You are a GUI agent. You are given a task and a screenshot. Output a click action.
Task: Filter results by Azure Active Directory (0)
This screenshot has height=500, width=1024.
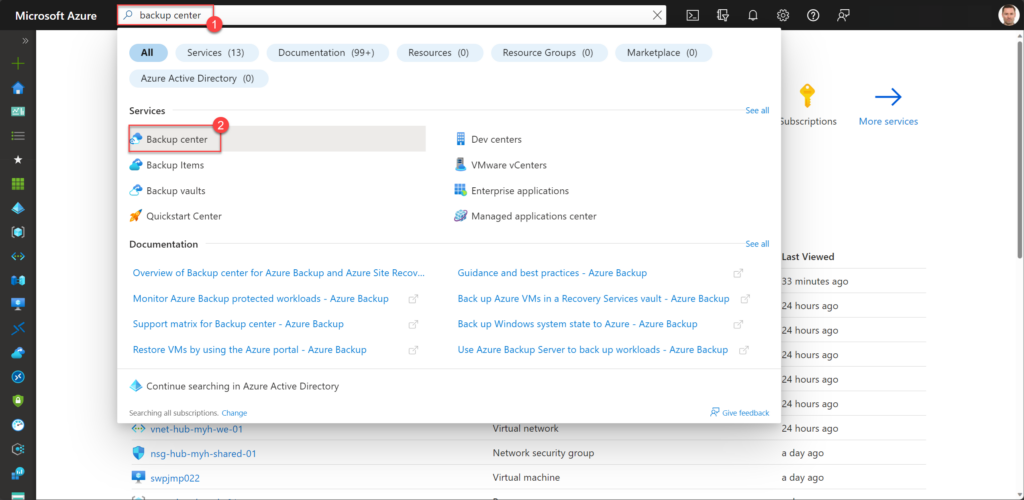(199, 78)
